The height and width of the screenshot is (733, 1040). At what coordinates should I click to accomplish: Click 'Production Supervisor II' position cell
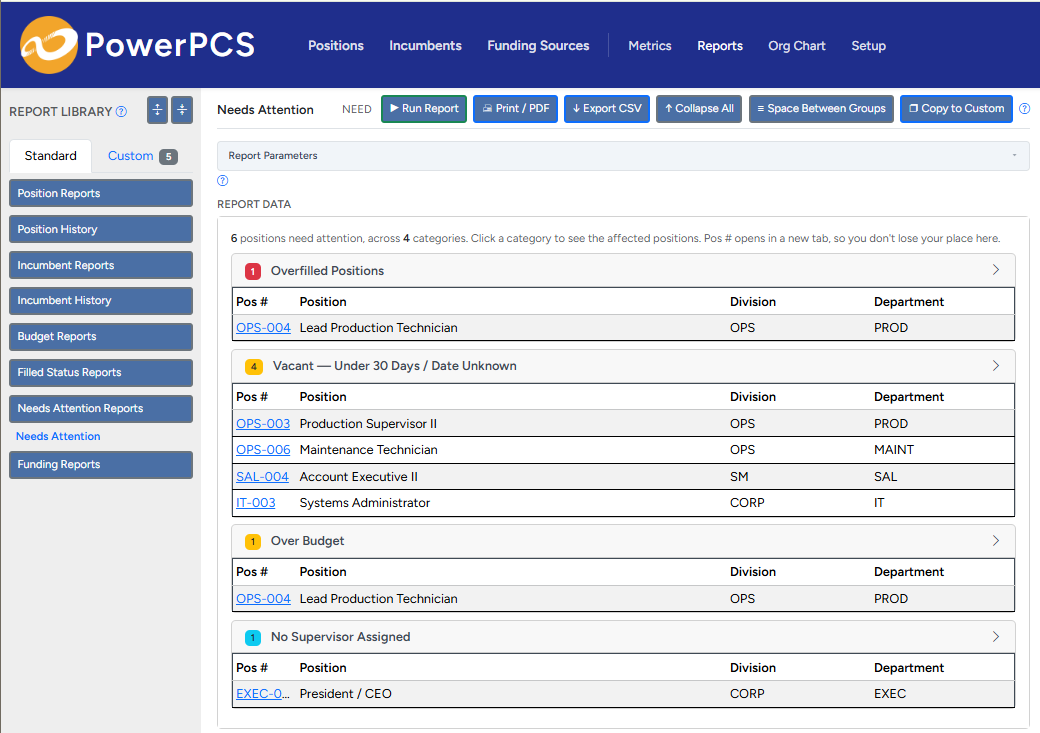click(368, 423)
